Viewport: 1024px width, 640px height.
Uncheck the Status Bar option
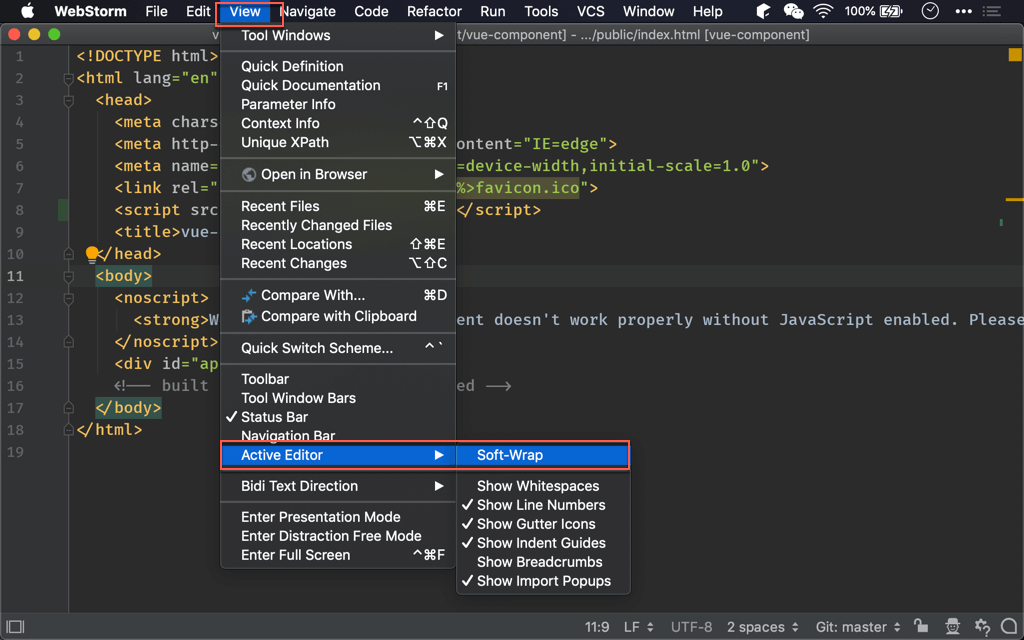coord(274,417)
